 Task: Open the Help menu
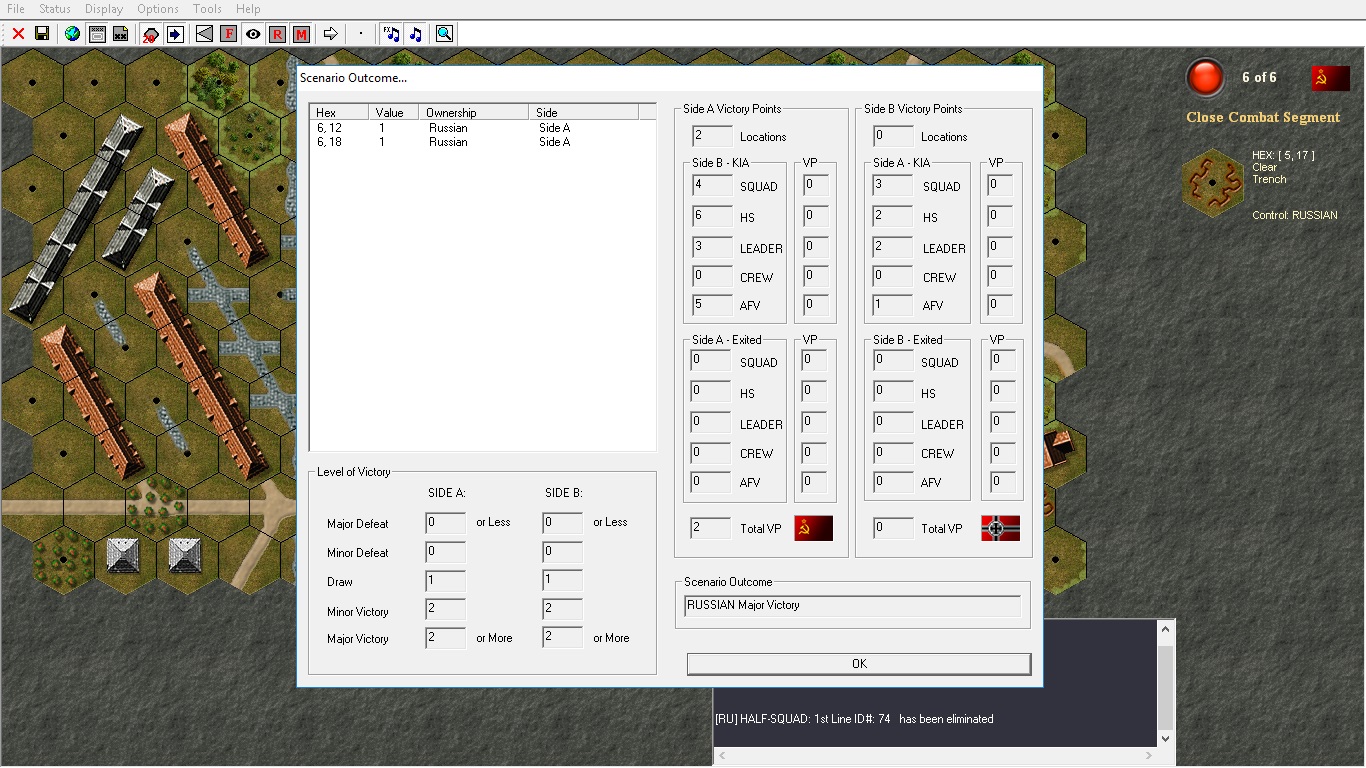click(248, 9)
